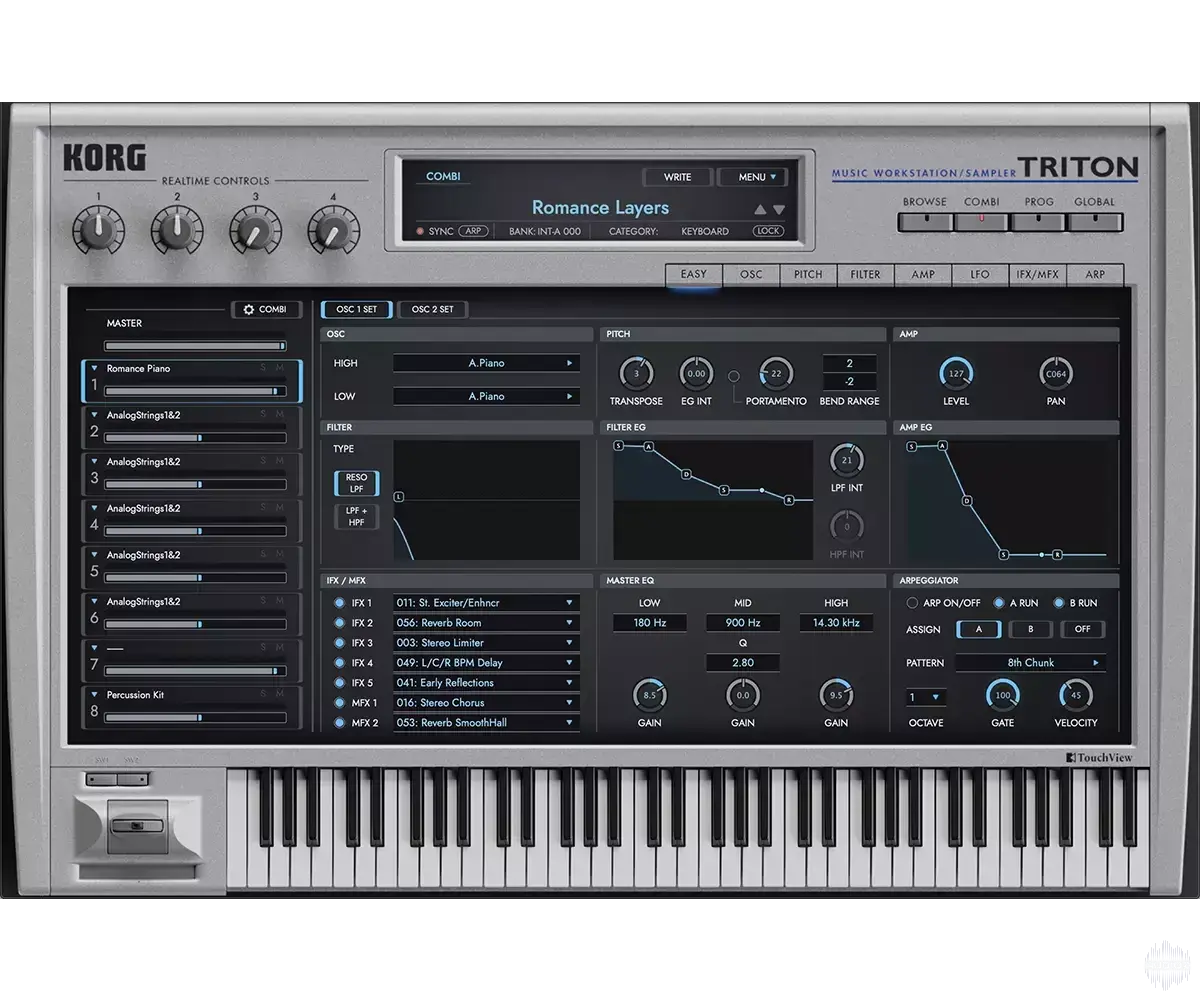Click the Mid frequency 900 Hz field
This screenshot has width=1200, height=1000.
[742, 623]
